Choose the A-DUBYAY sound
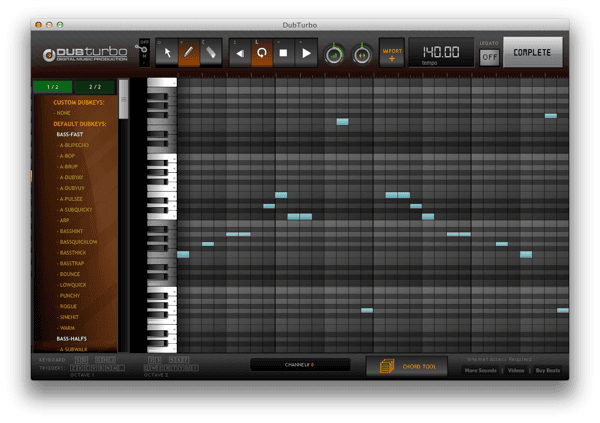Viewport: 600px width, 423px height. (x=71, y=177)
